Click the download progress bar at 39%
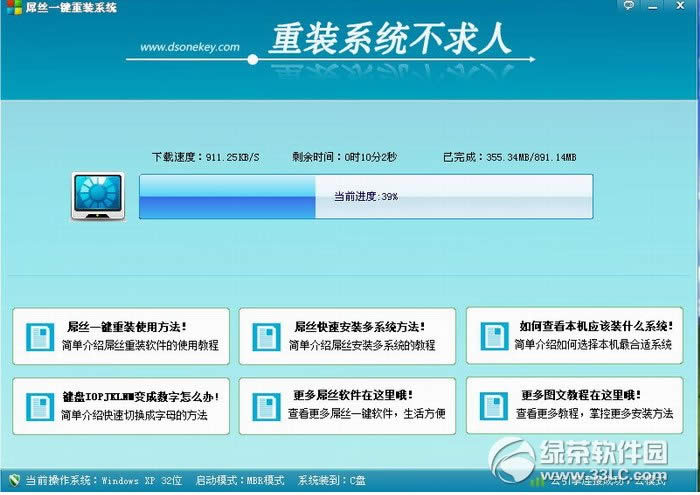 point(365,197)
